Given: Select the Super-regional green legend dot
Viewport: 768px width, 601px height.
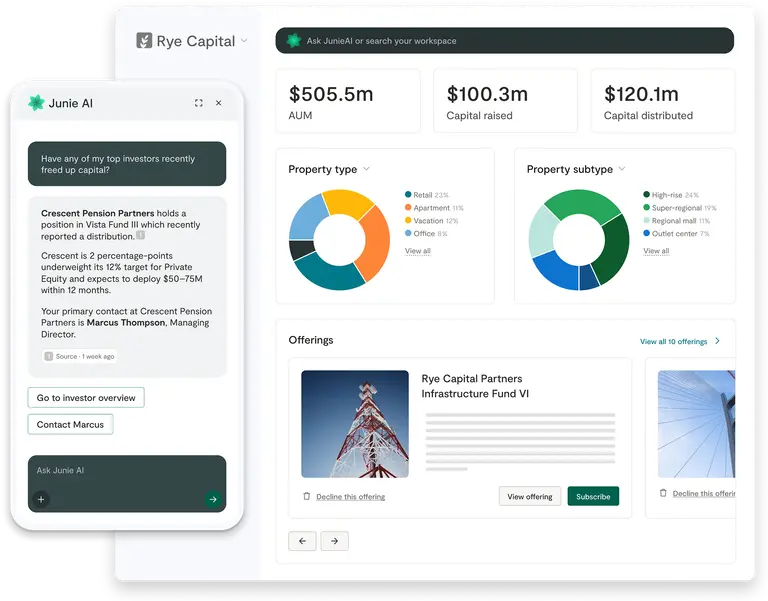Looking at the screenshot, I should pyautogui.click(x=647, y=207).
